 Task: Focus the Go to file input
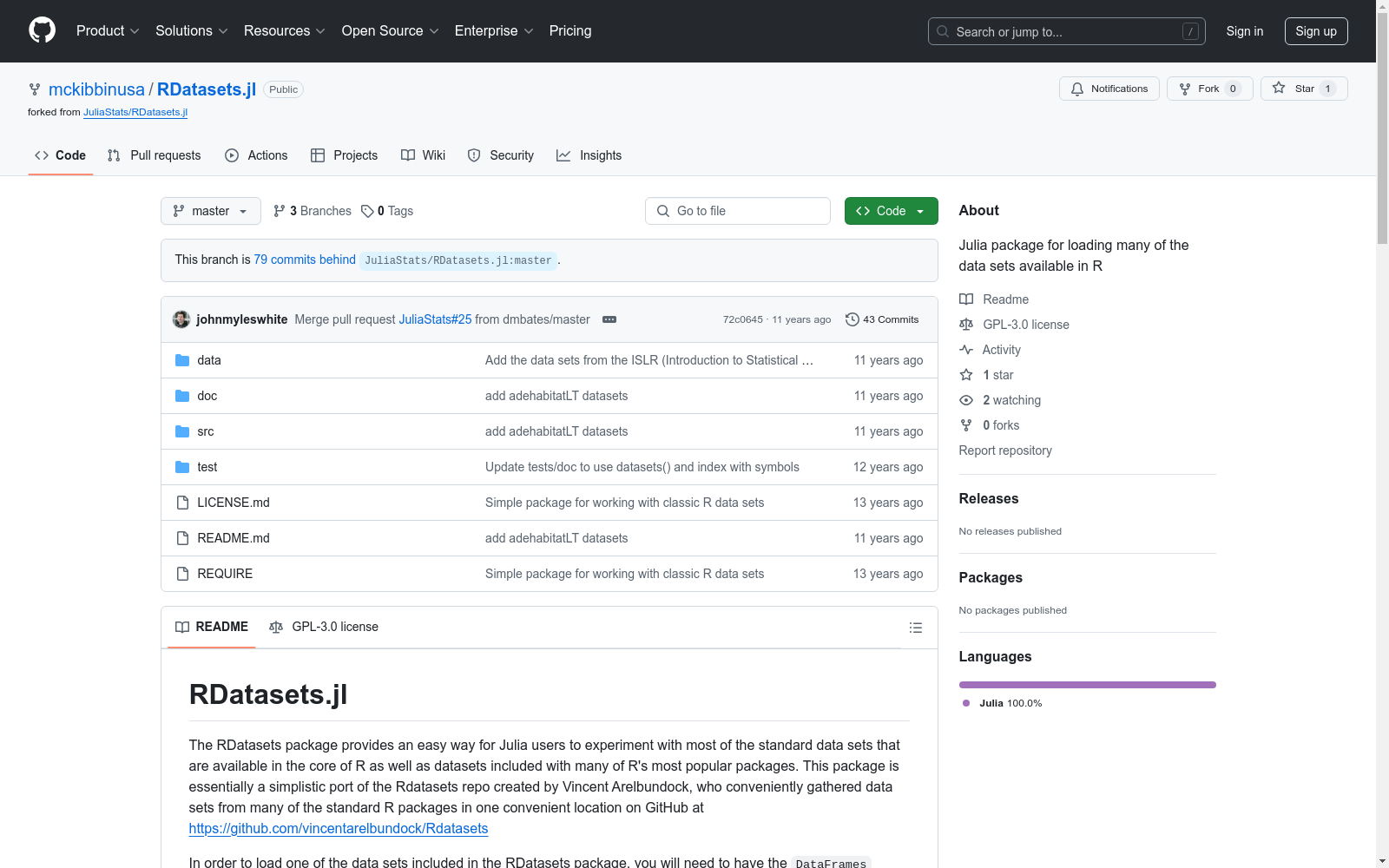tap(738, 211)
